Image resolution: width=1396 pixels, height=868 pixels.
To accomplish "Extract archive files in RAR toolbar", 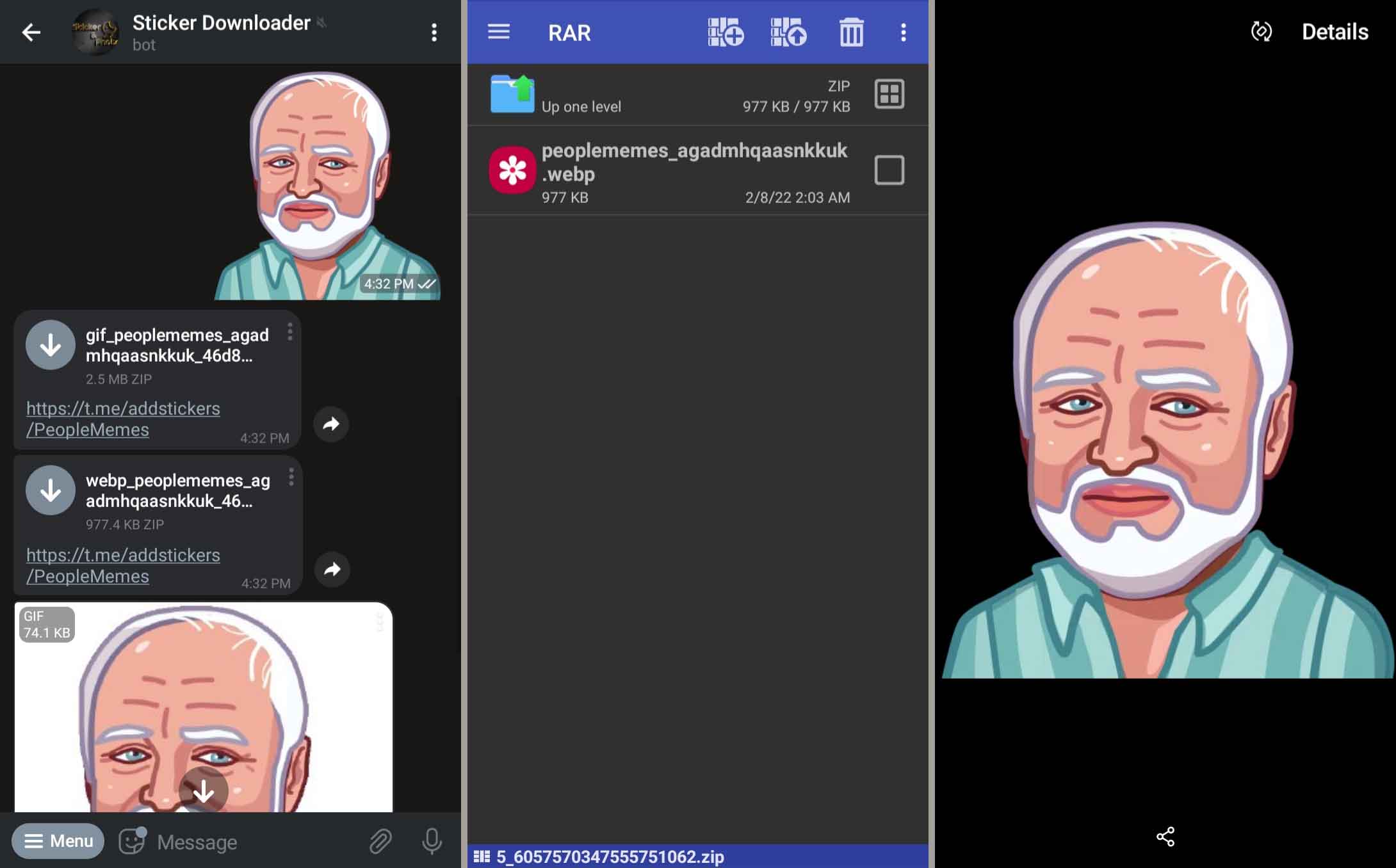I will click(x=788, y=32).
